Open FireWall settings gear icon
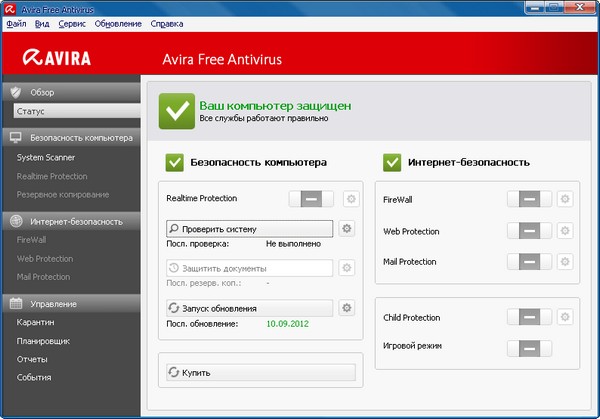Viewport: 600px width, 419px height. (564, 200)
